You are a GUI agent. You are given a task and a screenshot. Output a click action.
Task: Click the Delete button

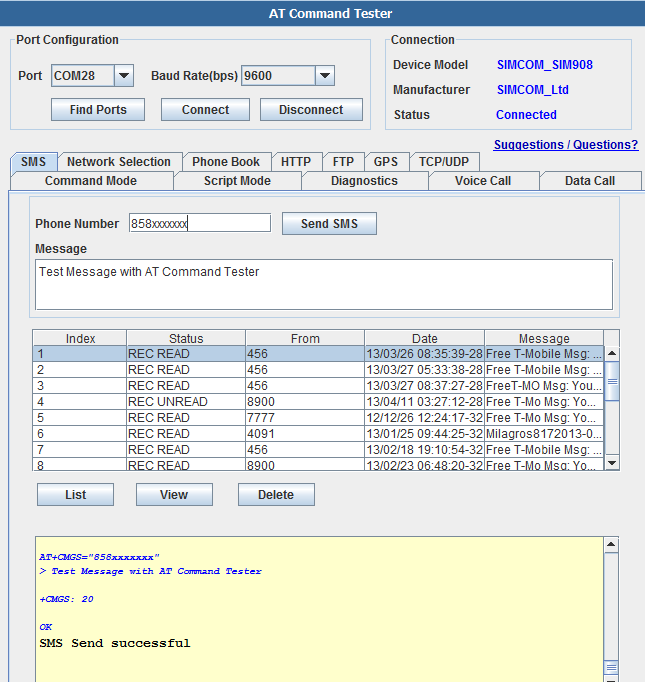[276, 495]
